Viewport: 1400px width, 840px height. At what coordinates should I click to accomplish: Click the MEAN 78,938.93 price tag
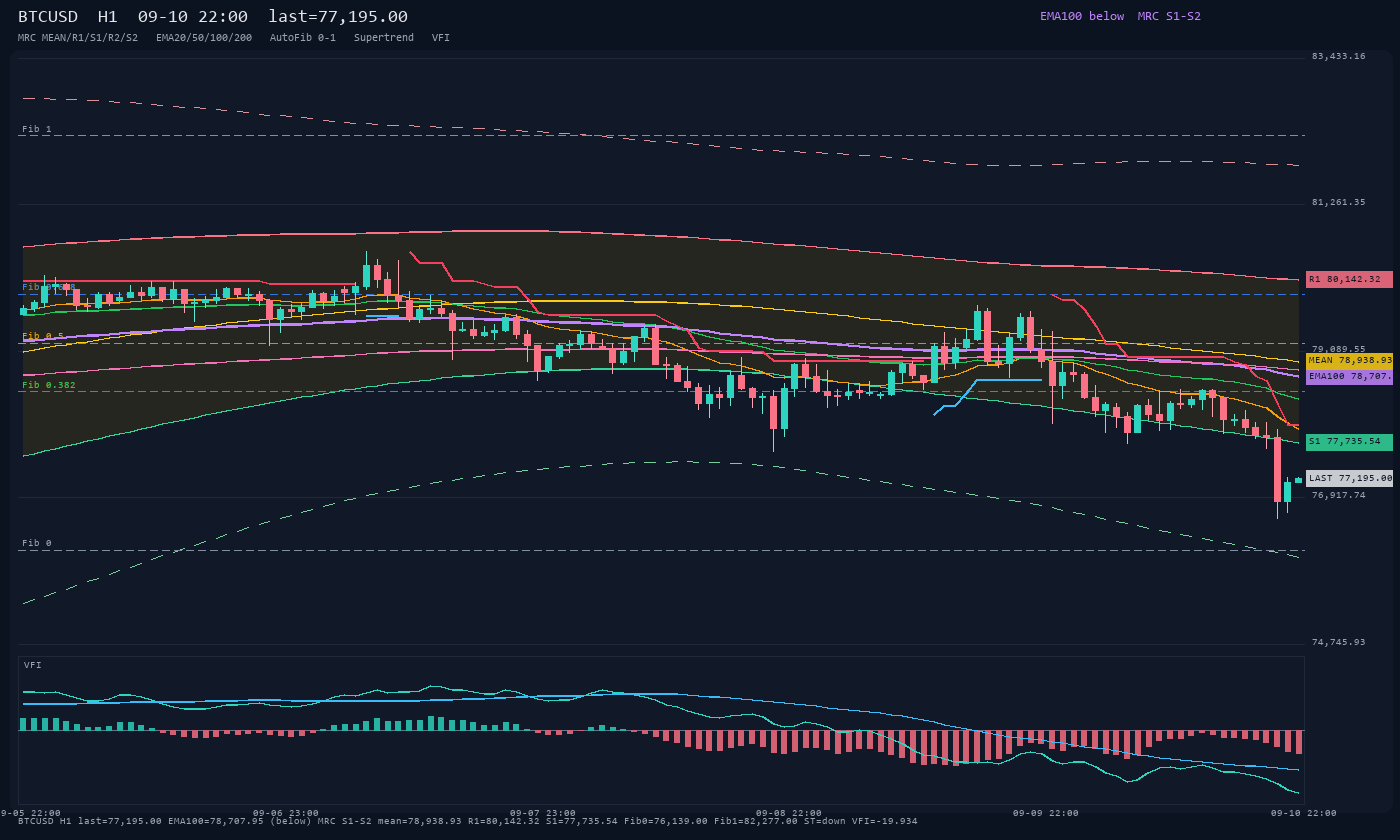pos(1349,360)
